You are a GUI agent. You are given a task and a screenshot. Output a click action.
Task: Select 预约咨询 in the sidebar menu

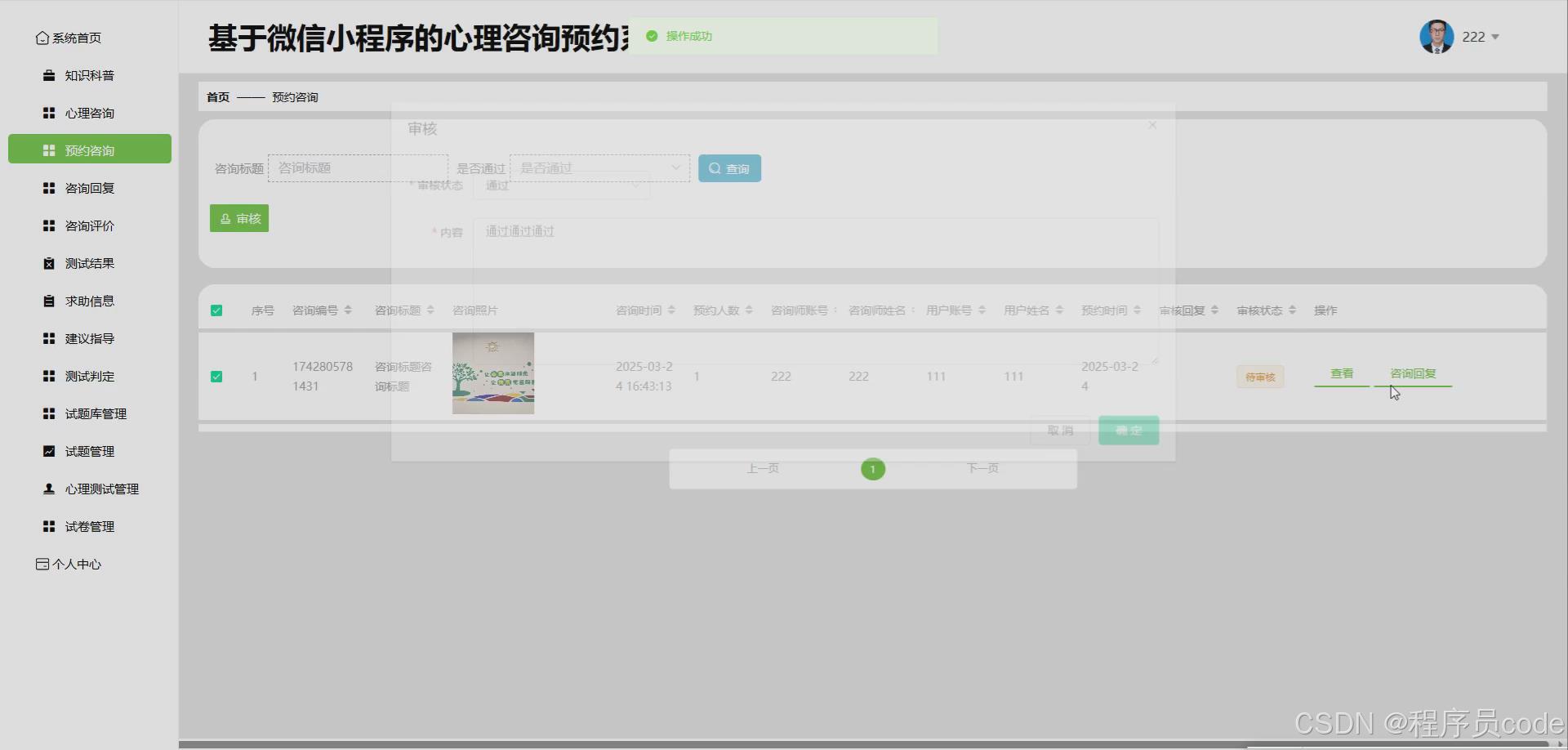click(89, 149)
